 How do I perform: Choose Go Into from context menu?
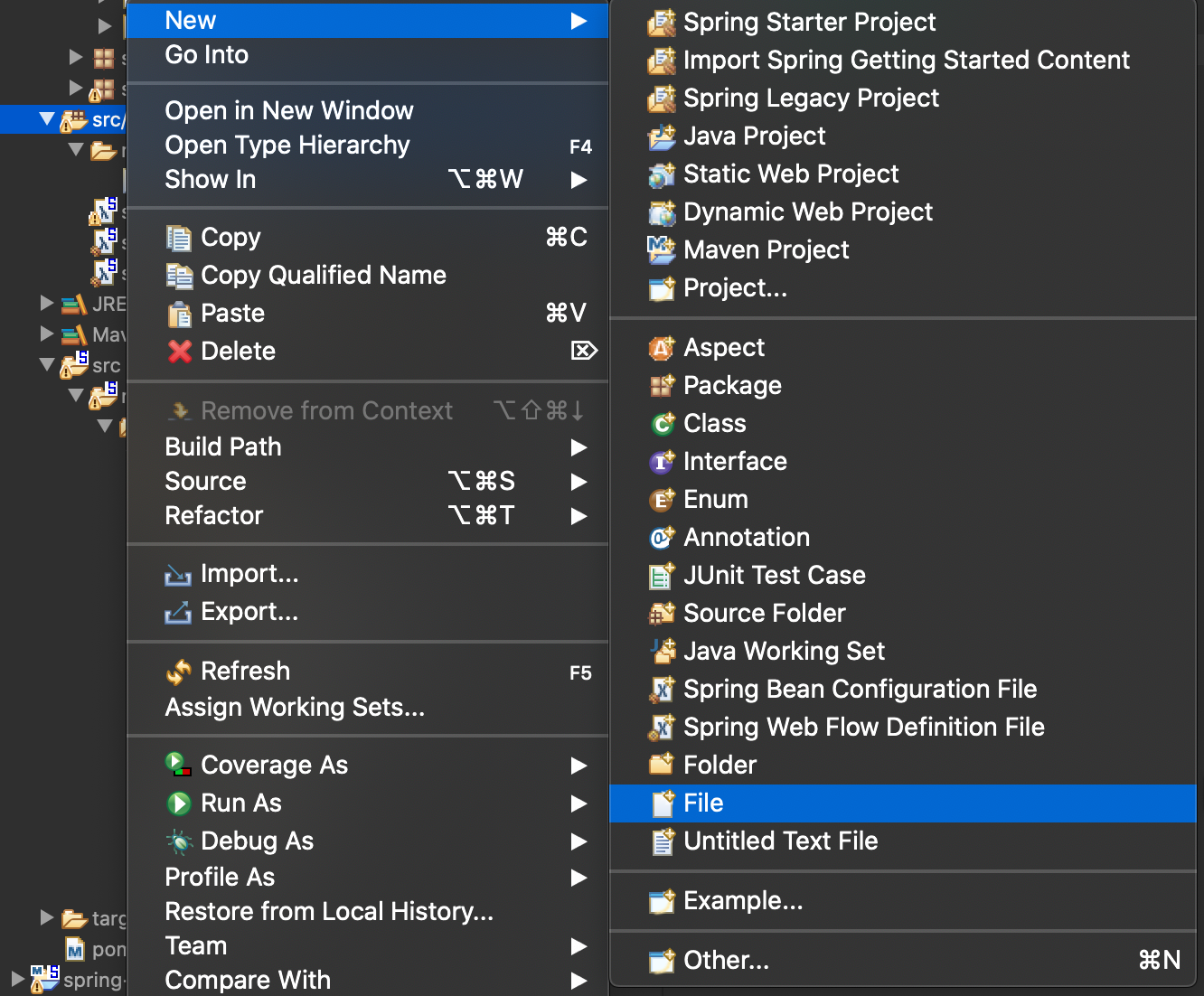[367, 55]
